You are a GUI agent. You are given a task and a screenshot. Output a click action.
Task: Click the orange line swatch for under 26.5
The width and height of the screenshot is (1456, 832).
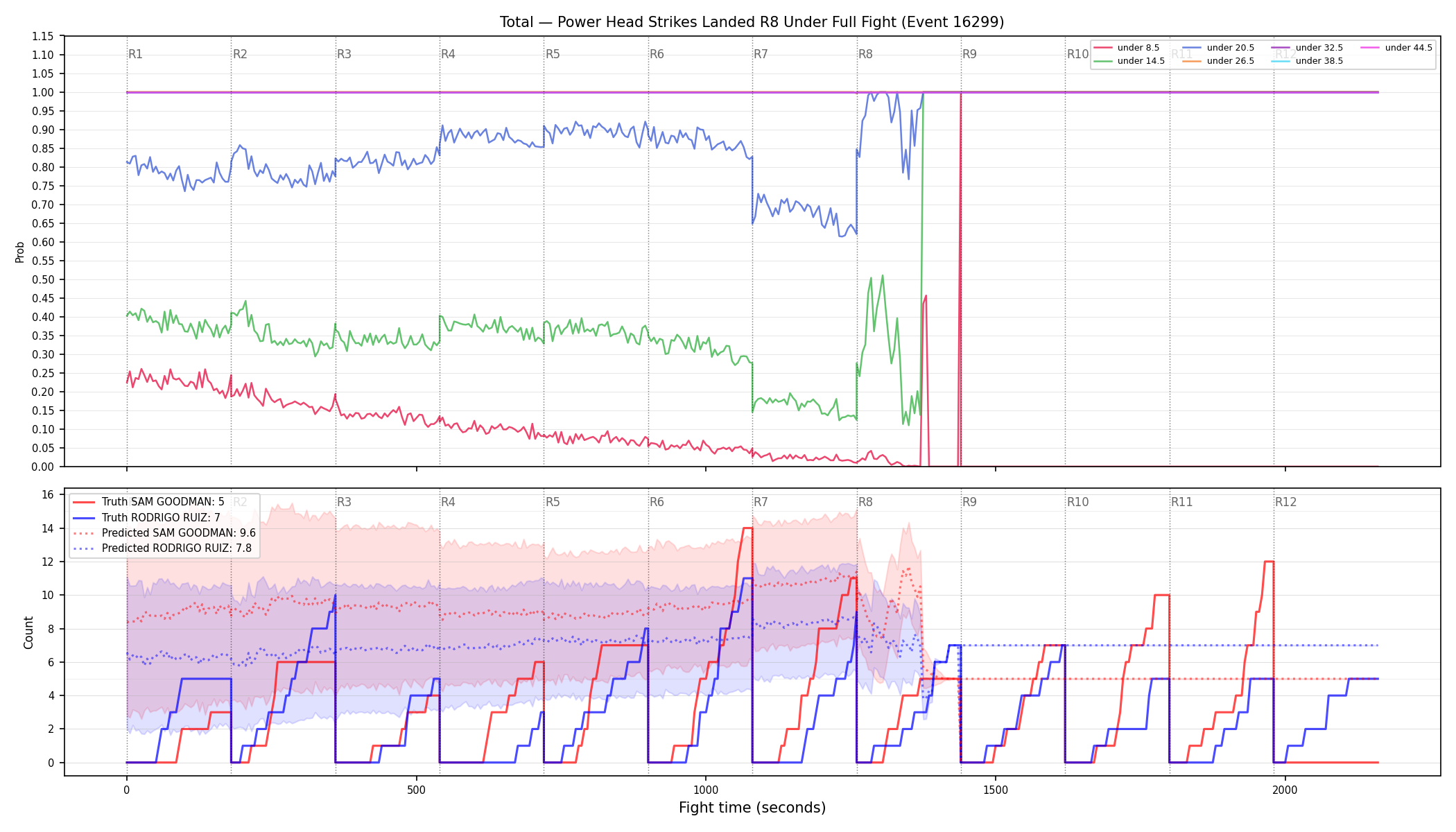1191,61
